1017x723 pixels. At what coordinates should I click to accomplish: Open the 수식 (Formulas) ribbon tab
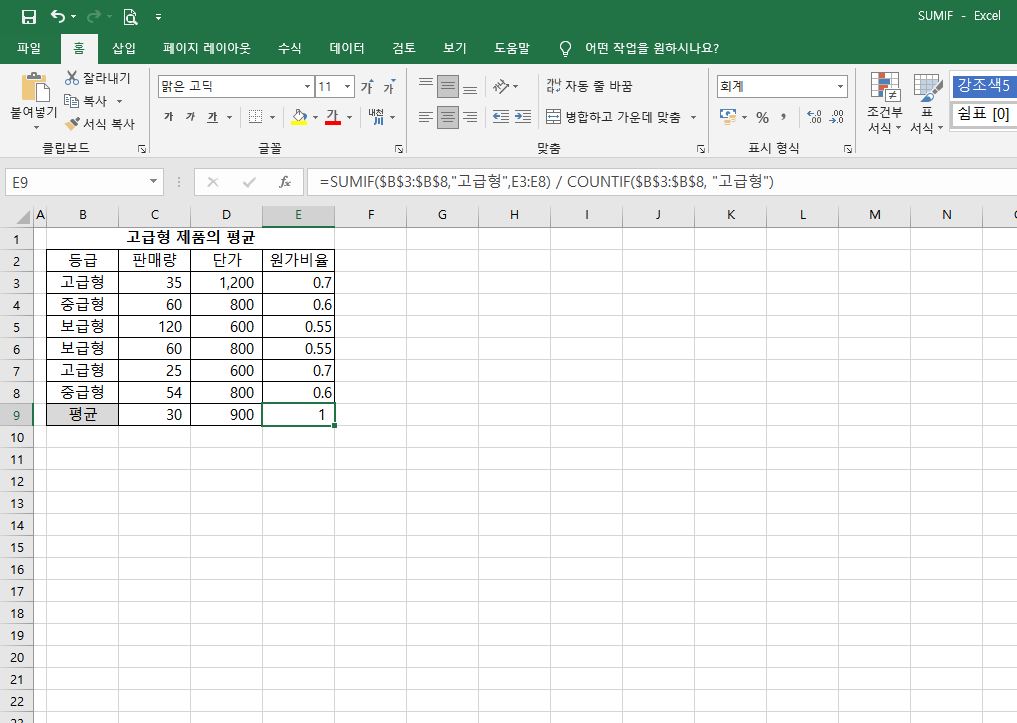290,48
